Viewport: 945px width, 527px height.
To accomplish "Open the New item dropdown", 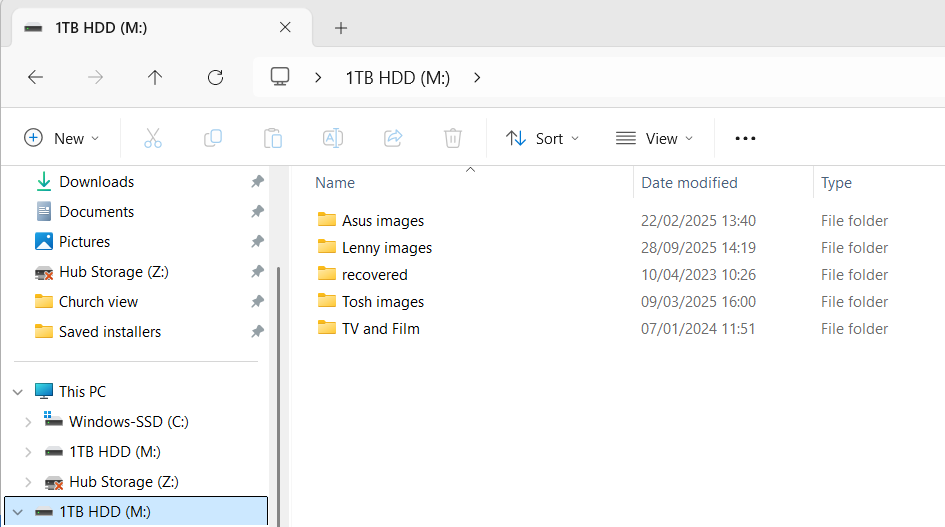I will pos(61,138).
